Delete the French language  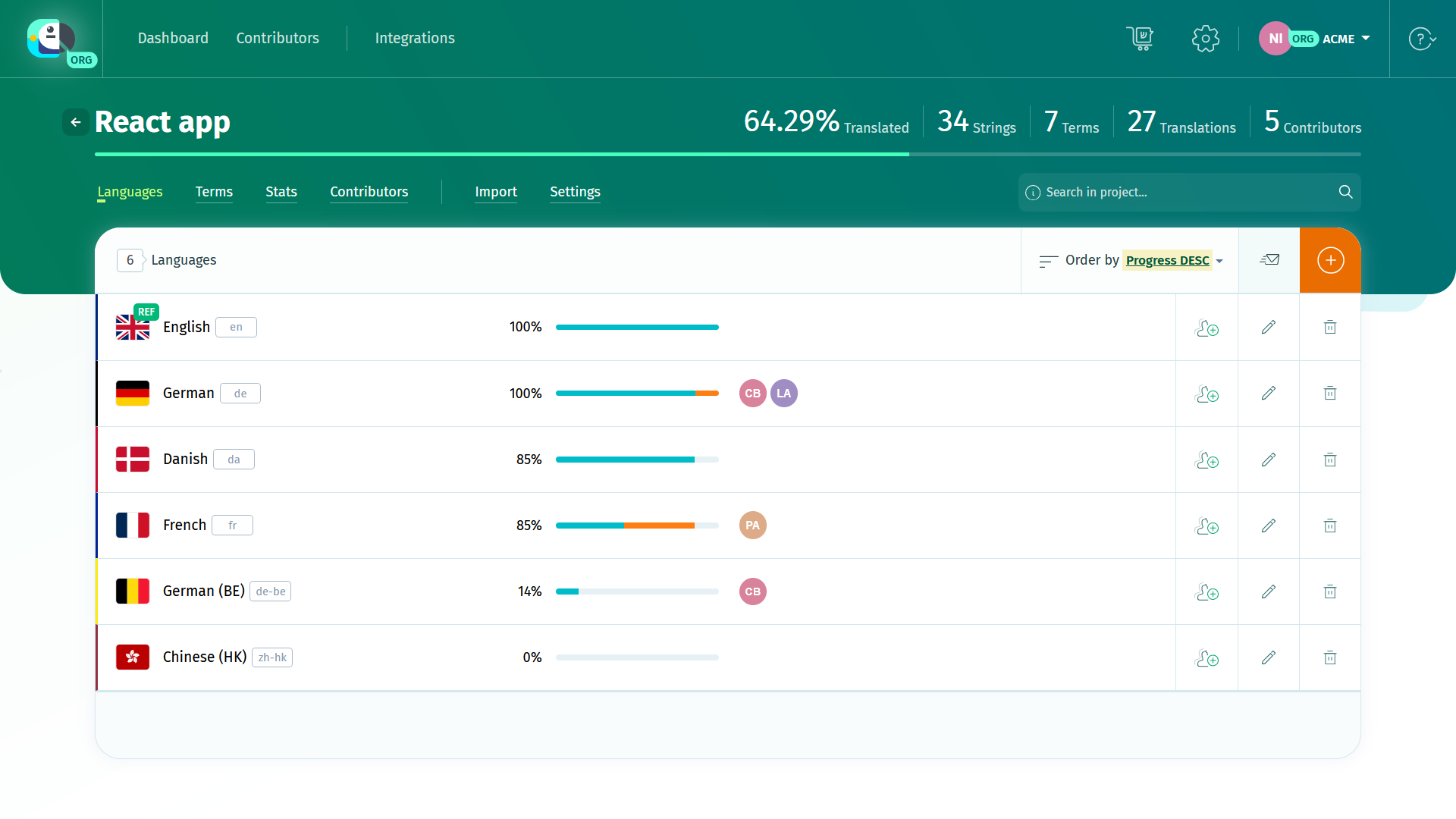point(1330,526)
